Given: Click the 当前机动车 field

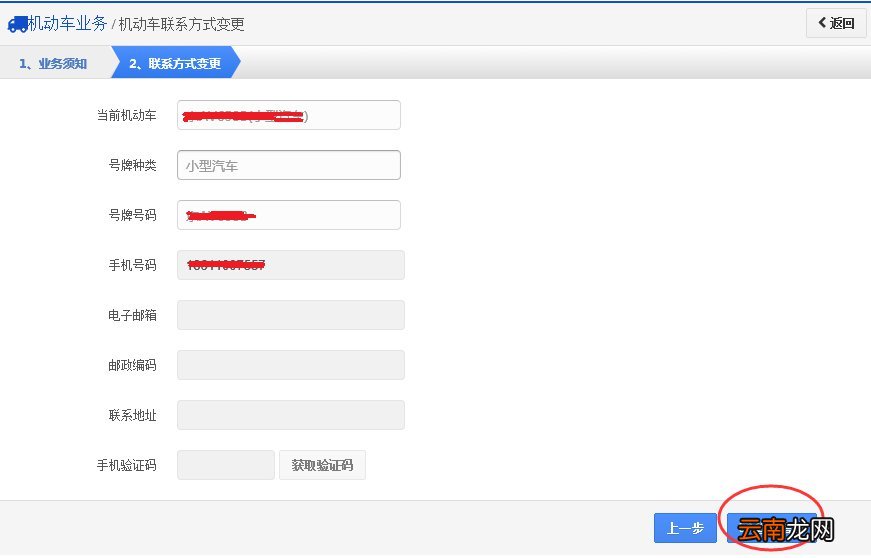Looking at the screenshot, I should click(289, 115).
